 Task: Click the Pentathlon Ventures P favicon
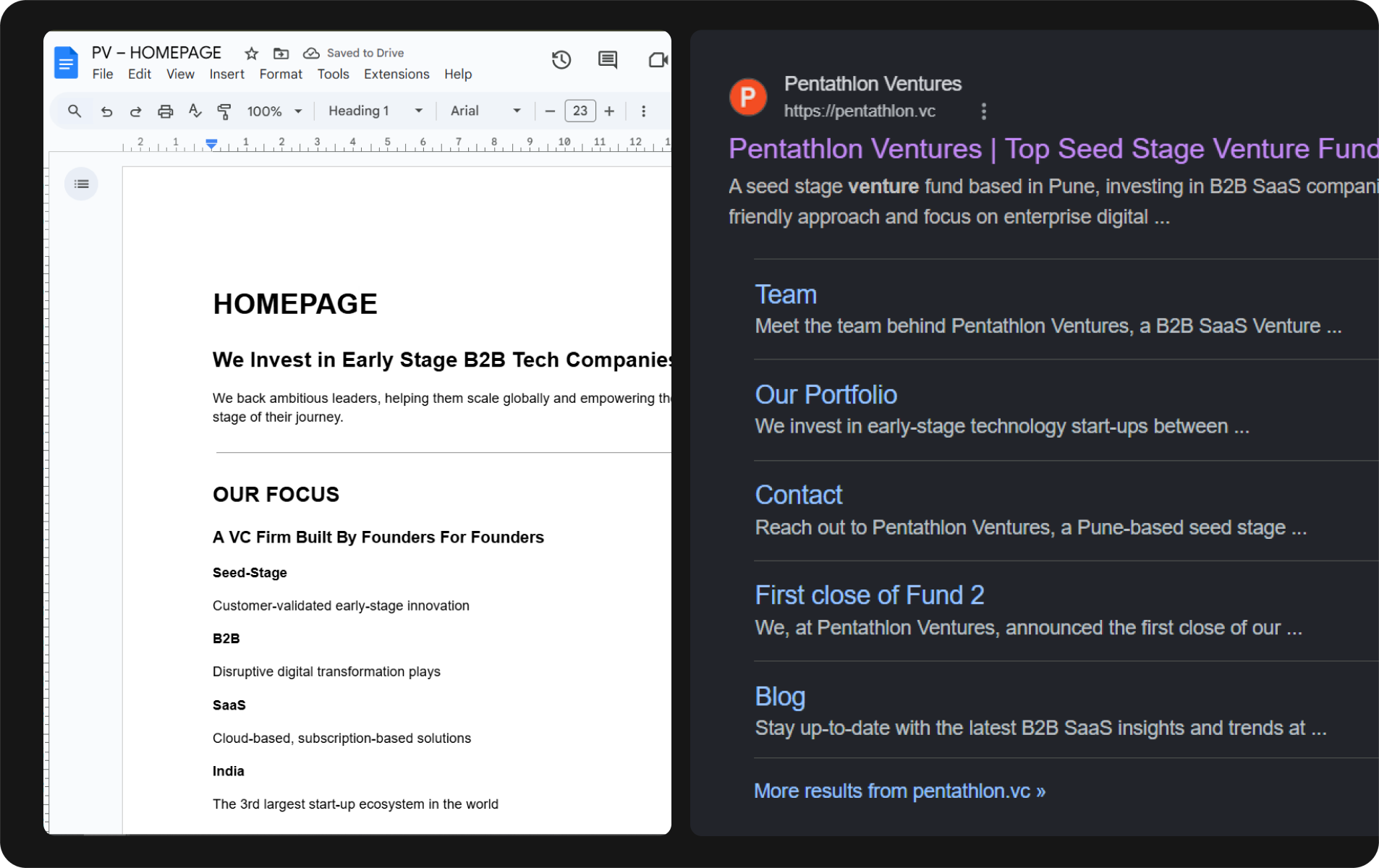(x=748, y=97)
